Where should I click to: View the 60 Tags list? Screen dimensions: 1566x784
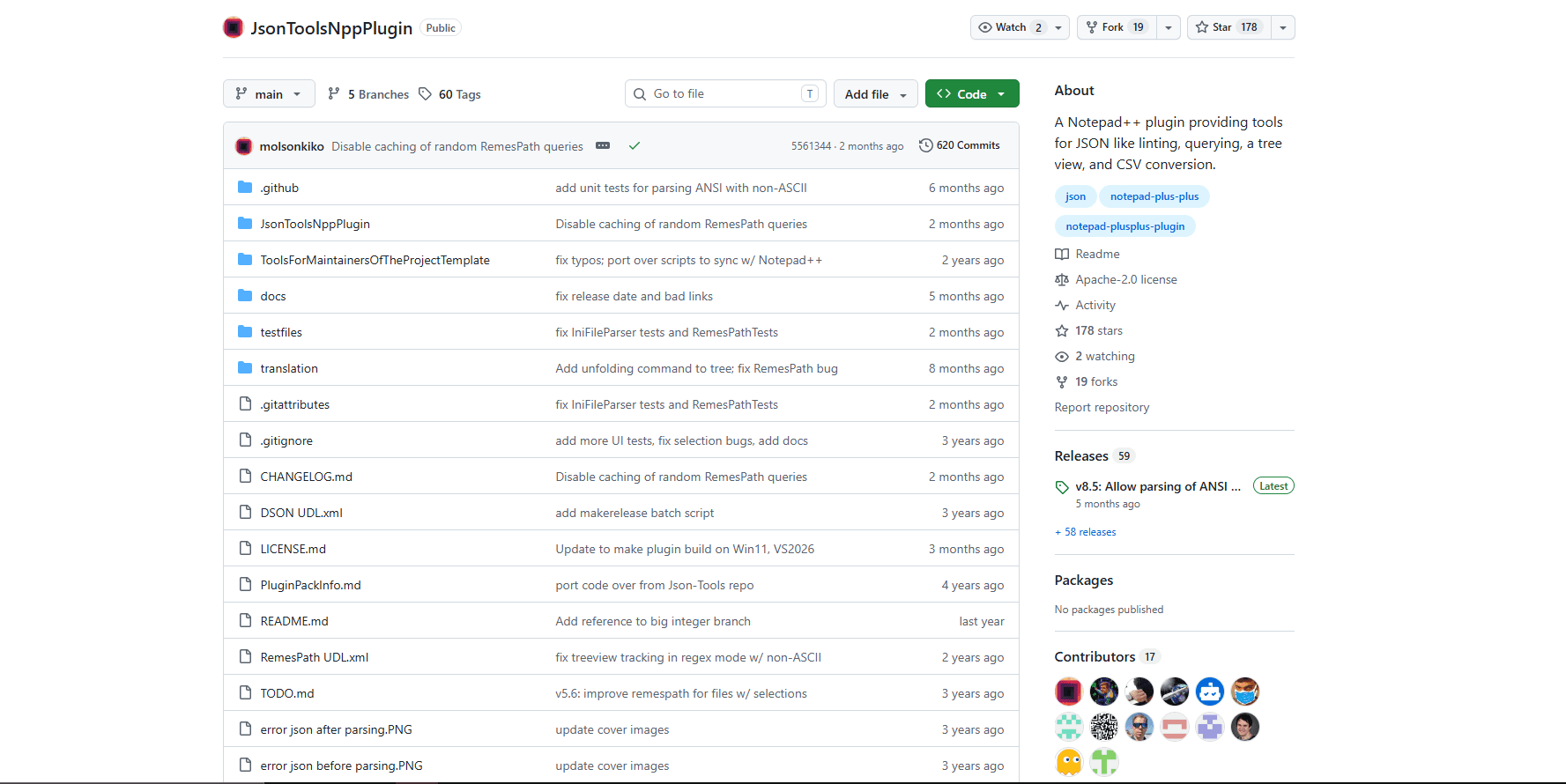pos(450,94)
